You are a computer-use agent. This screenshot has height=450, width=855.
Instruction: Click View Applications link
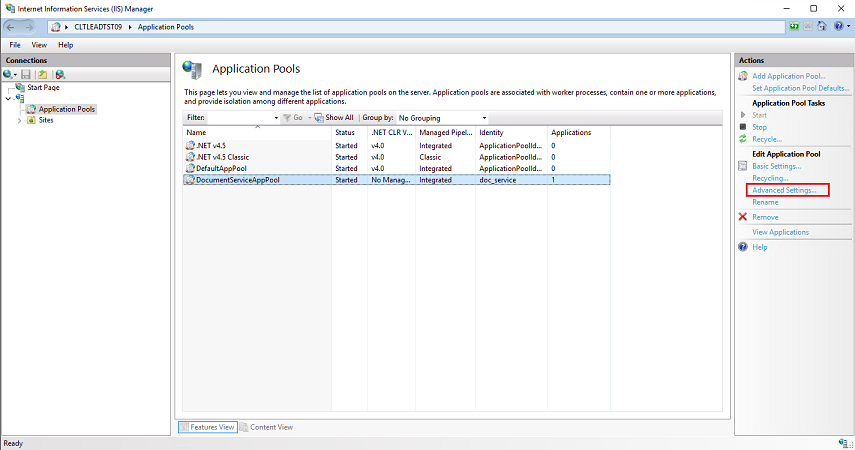[780, 232]
